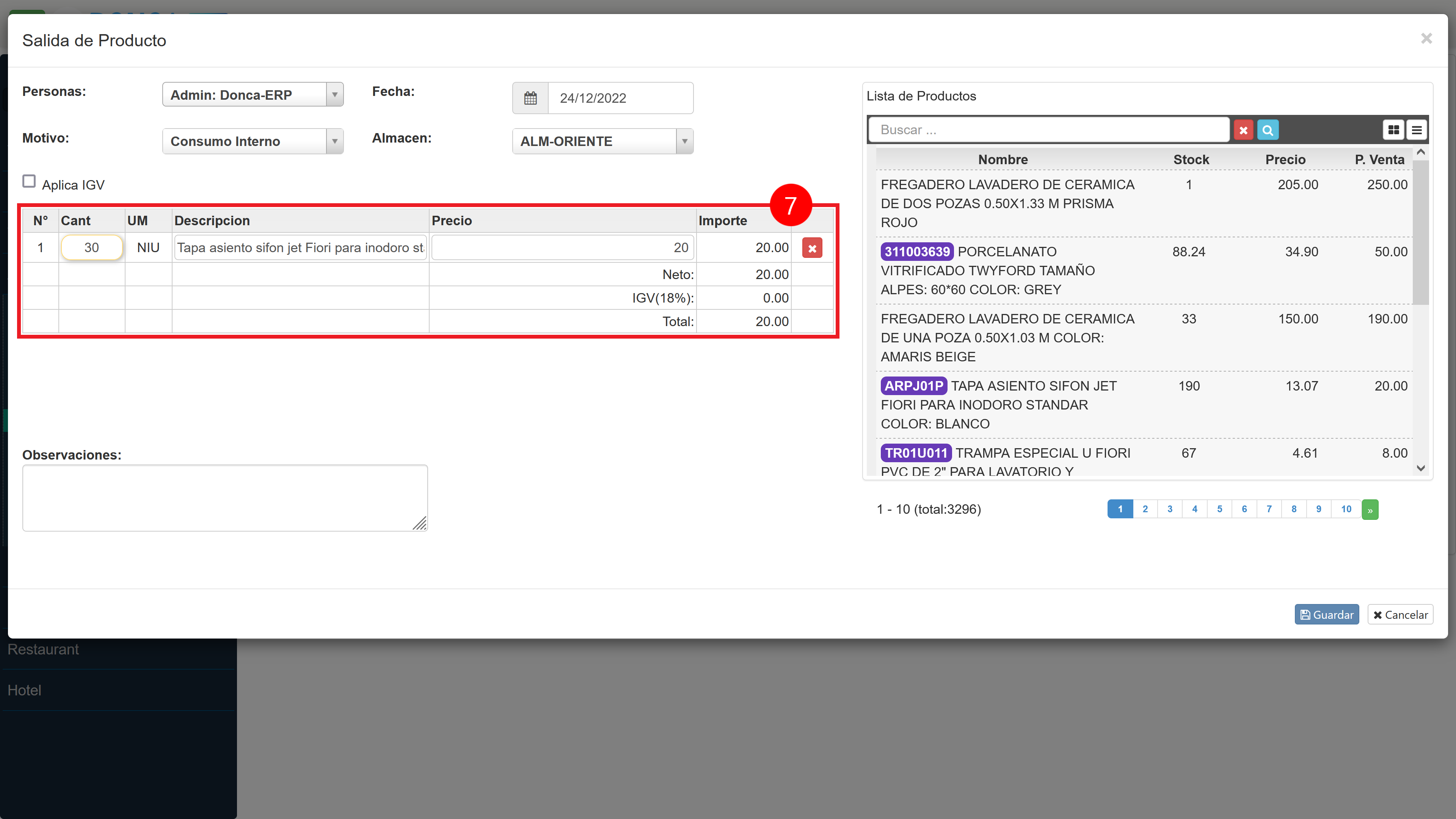Go to page 1 of product list
Screen dimensions: 1456x819
pos(1120,509)
